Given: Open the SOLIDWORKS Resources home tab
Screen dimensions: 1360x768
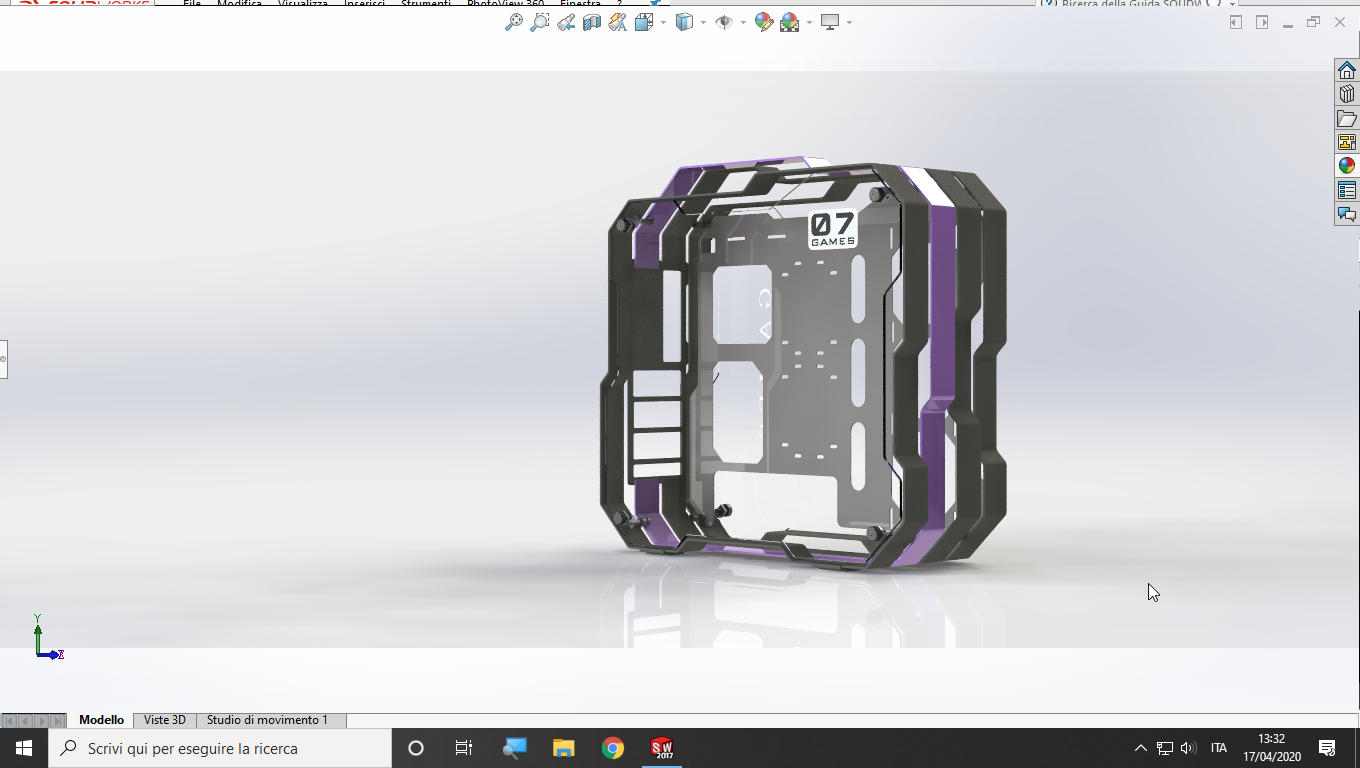Looking at the screenshot, I should (x=1347, y=70).
